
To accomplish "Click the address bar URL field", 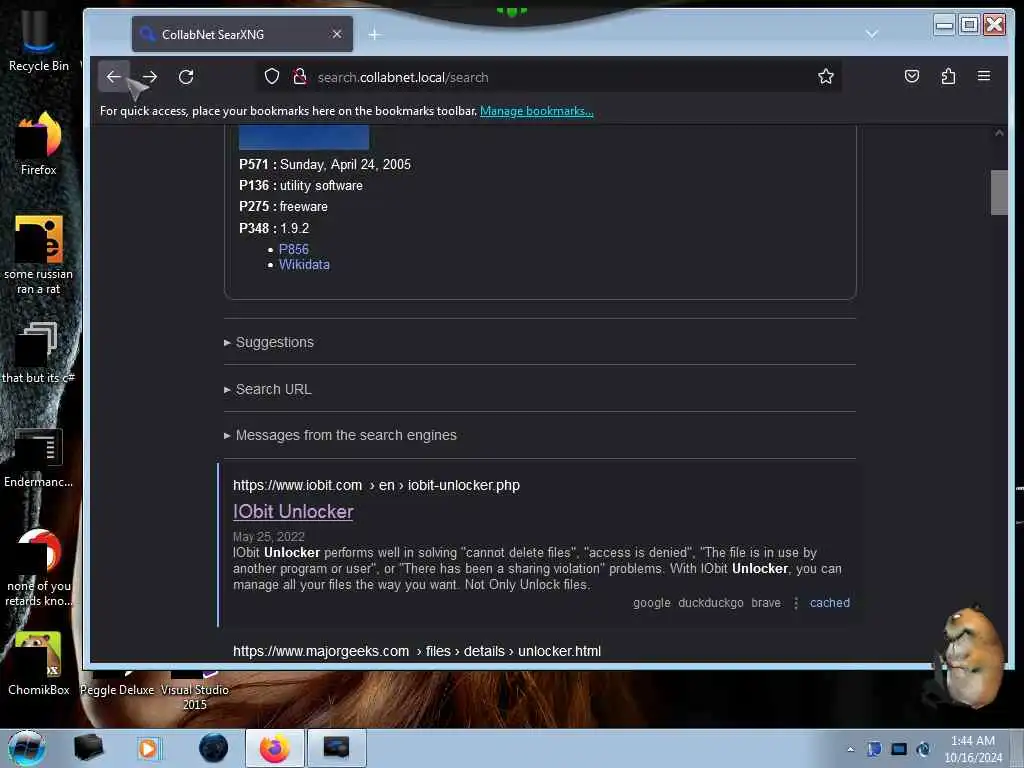I will click(548, 77).
